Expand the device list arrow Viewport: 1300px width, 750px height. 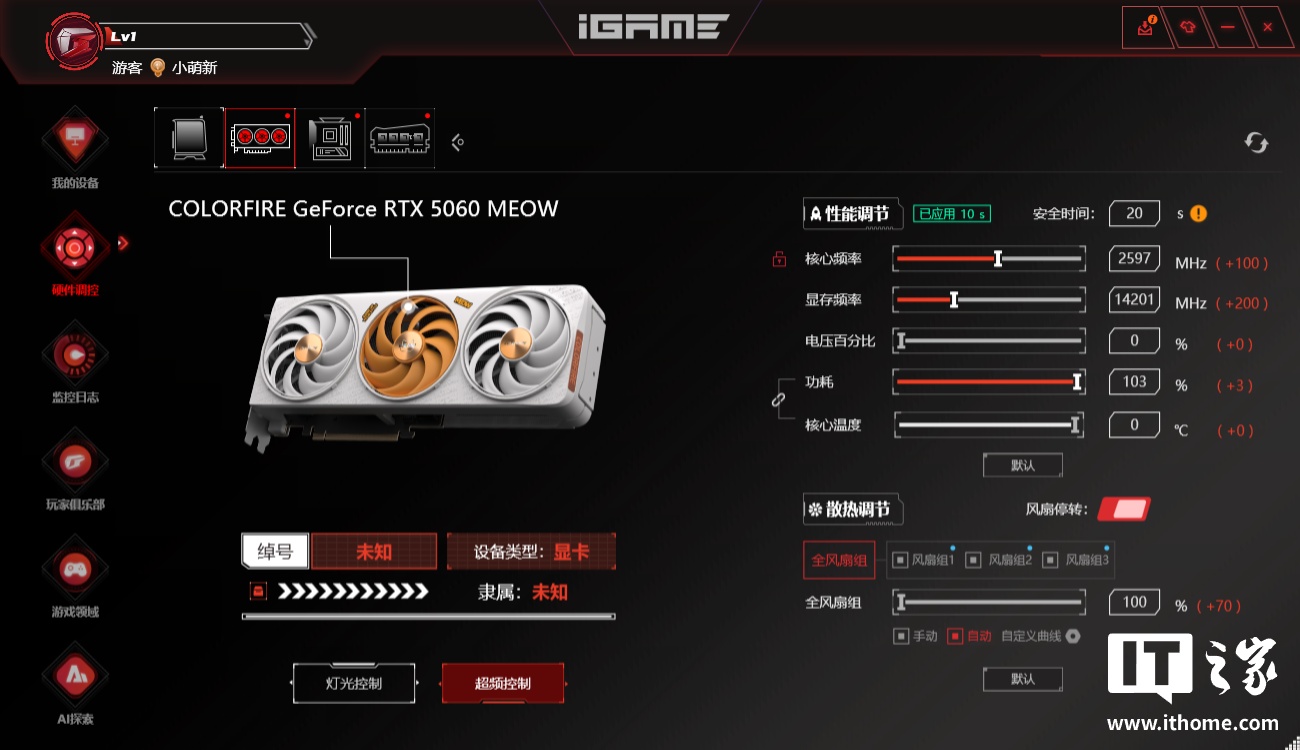pyautogui.click(x=457, y=142)
